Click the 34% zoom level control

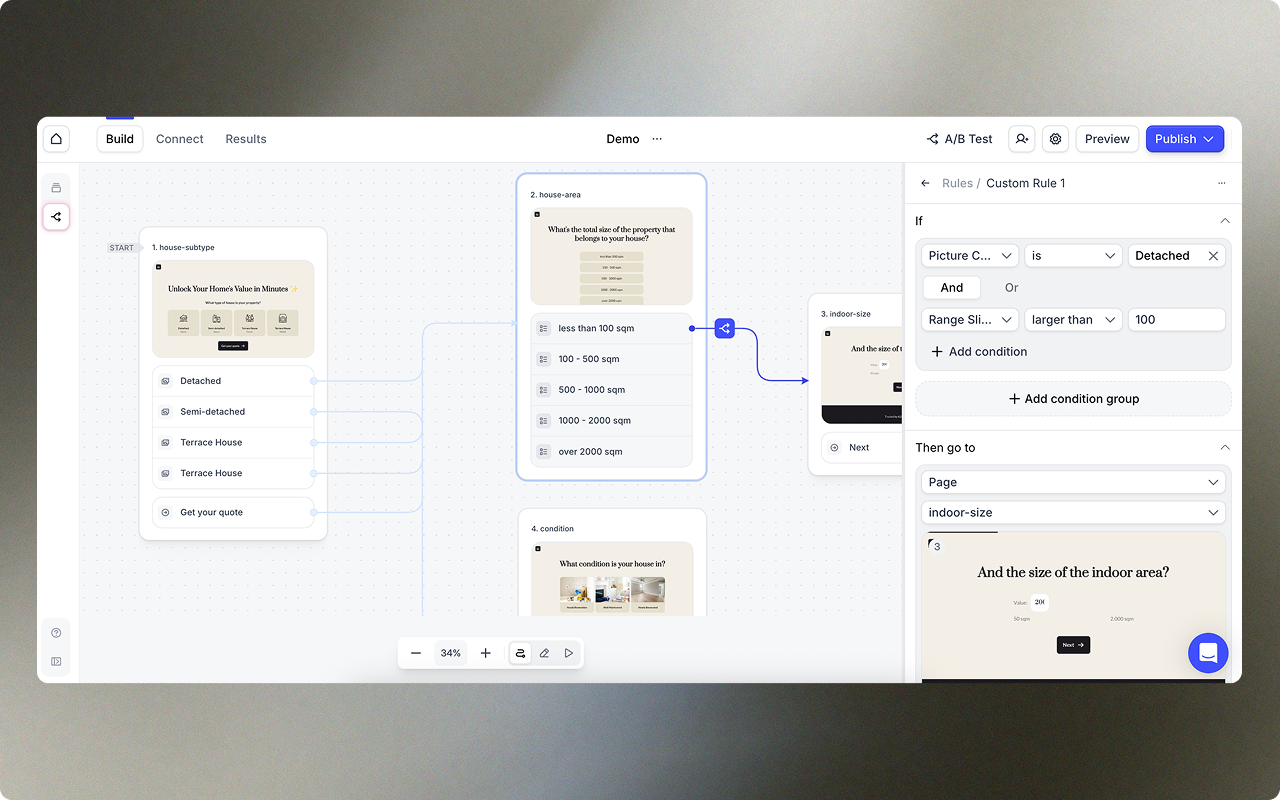point(450,652)
